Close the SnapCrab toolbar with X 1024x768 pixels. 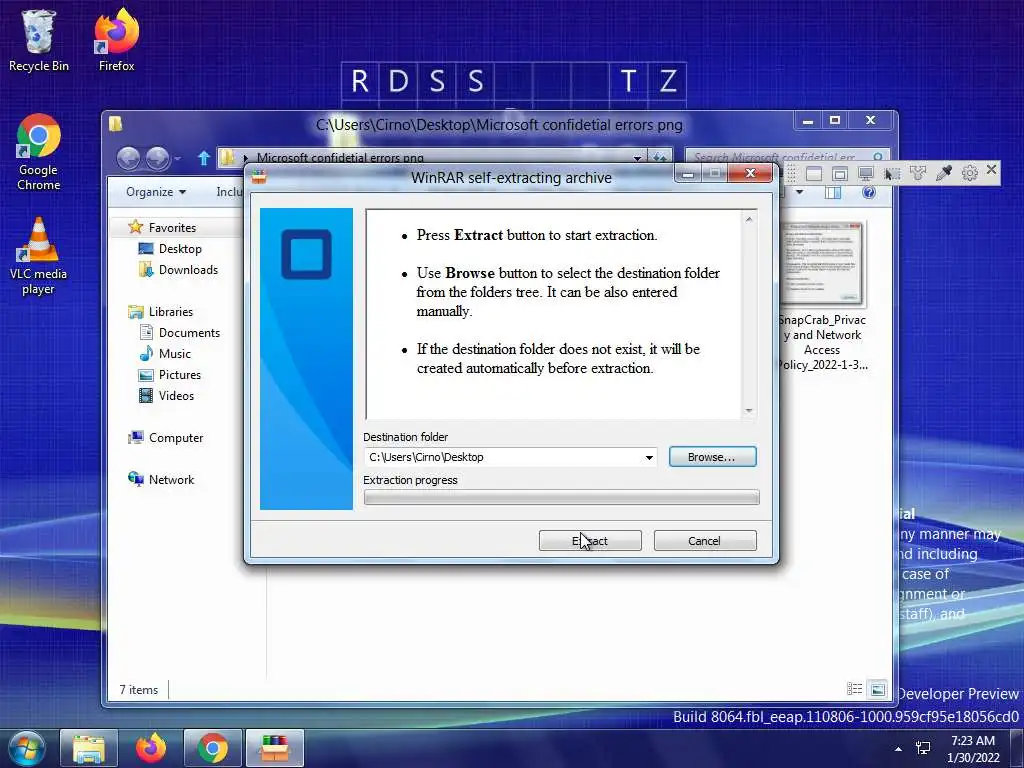tap(991, 170)
